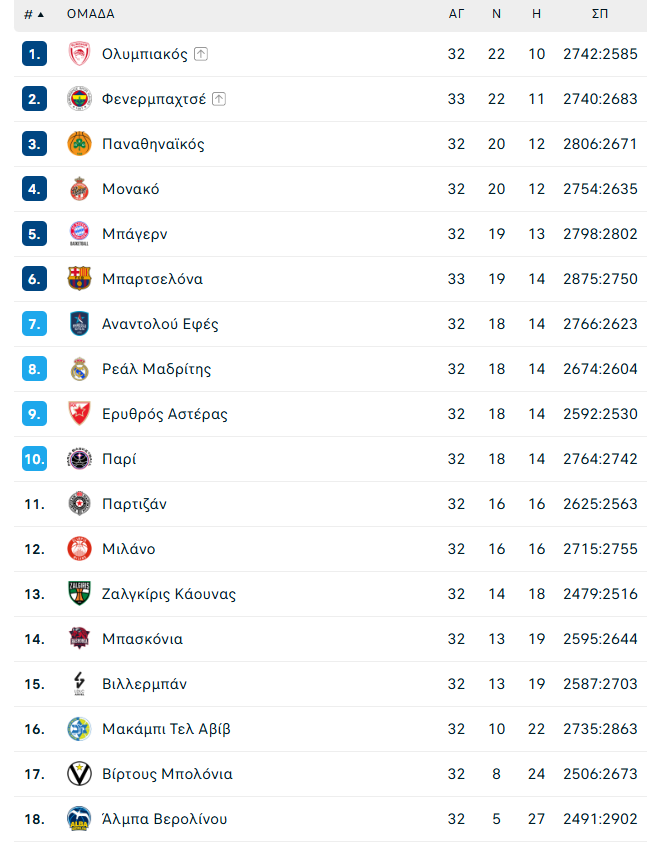Click the light blue rank 10 badge
The width and height of the screenshot is (647, 849).
click(x=34, y=459)
